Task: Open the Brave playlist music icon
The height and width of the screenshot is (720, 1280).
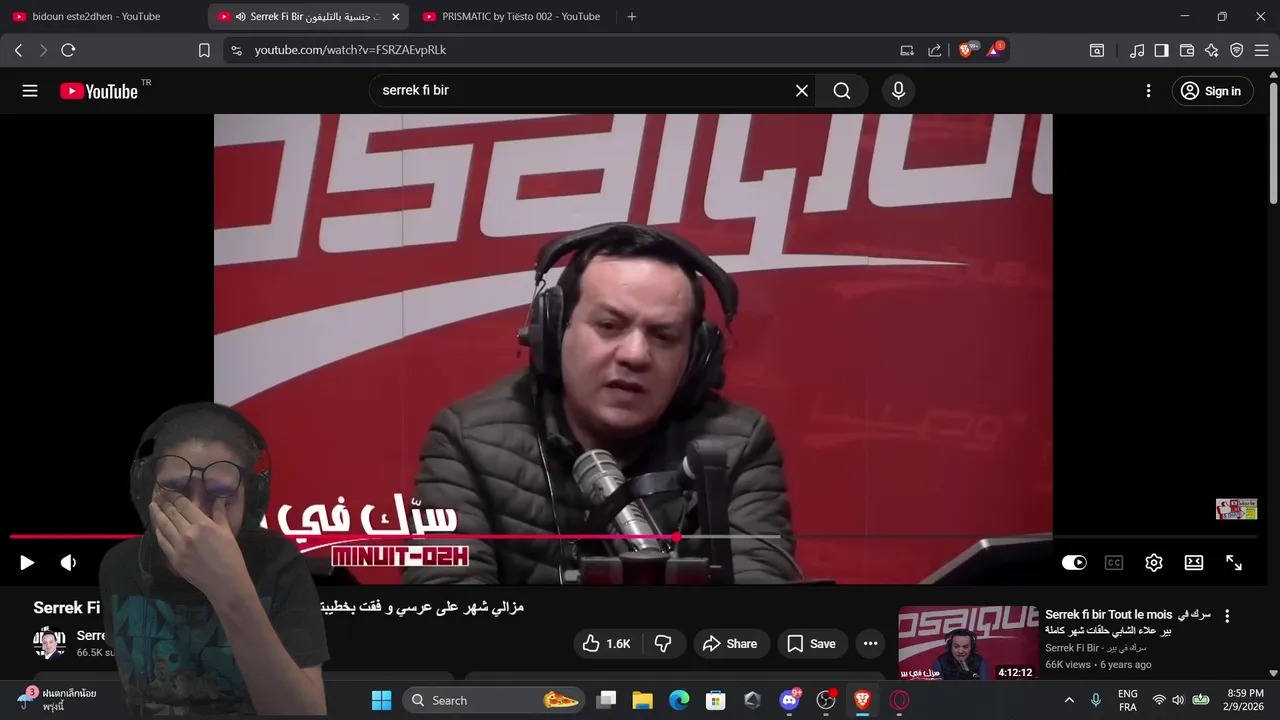Action: click(1137, 50)
